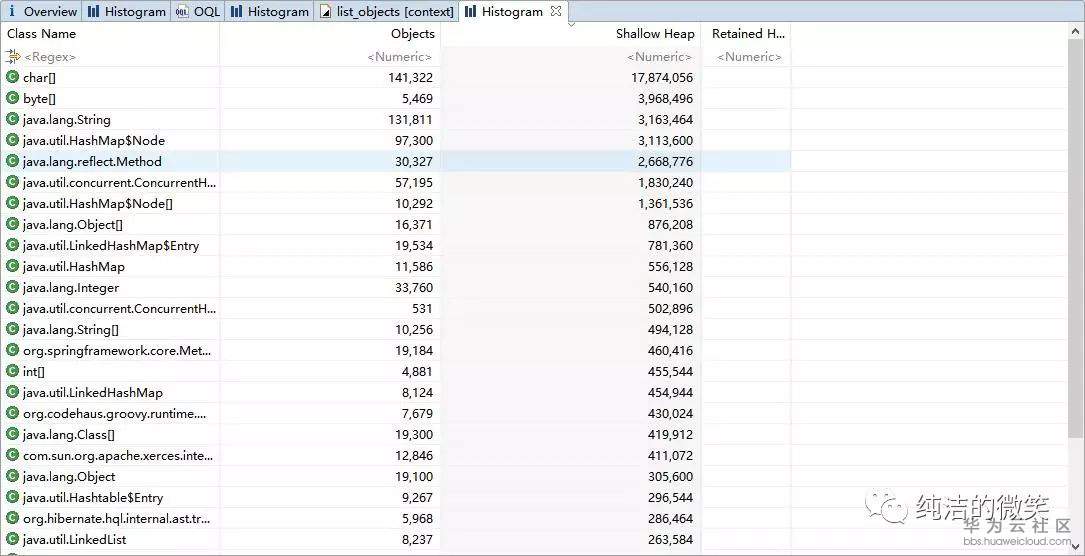1085x556 pixels.
Task: Click the shallow heap value 502,896
Action: pyautogui.click(x=670, y=308)
